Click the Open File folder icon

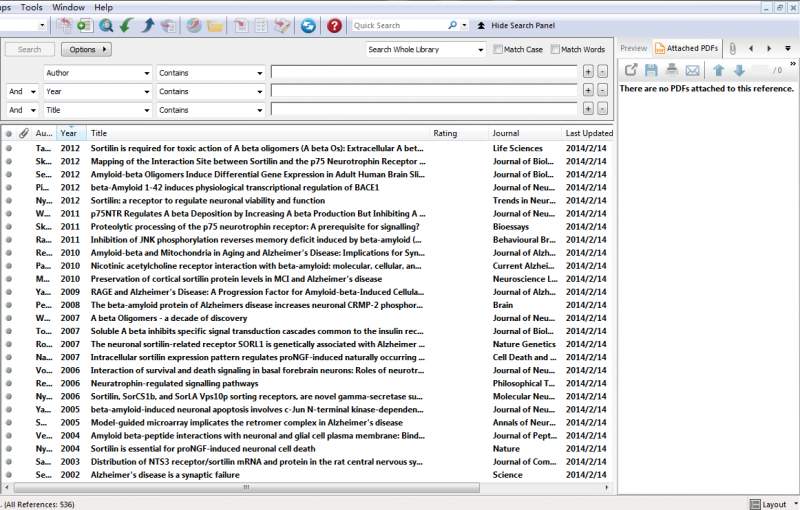point(214,25)
